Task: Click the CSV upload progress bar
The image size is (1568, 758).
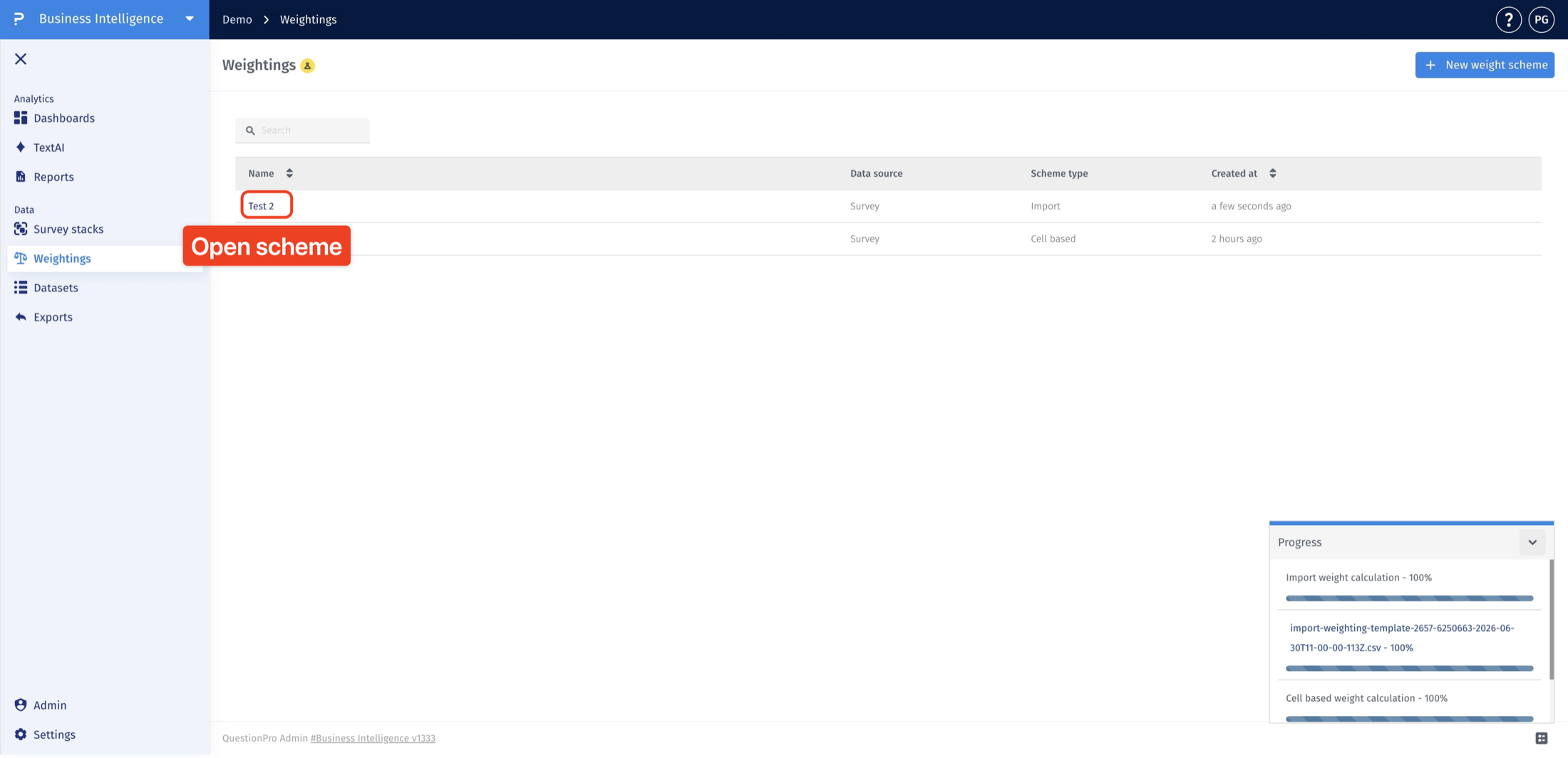Action: pos(1409,668)
